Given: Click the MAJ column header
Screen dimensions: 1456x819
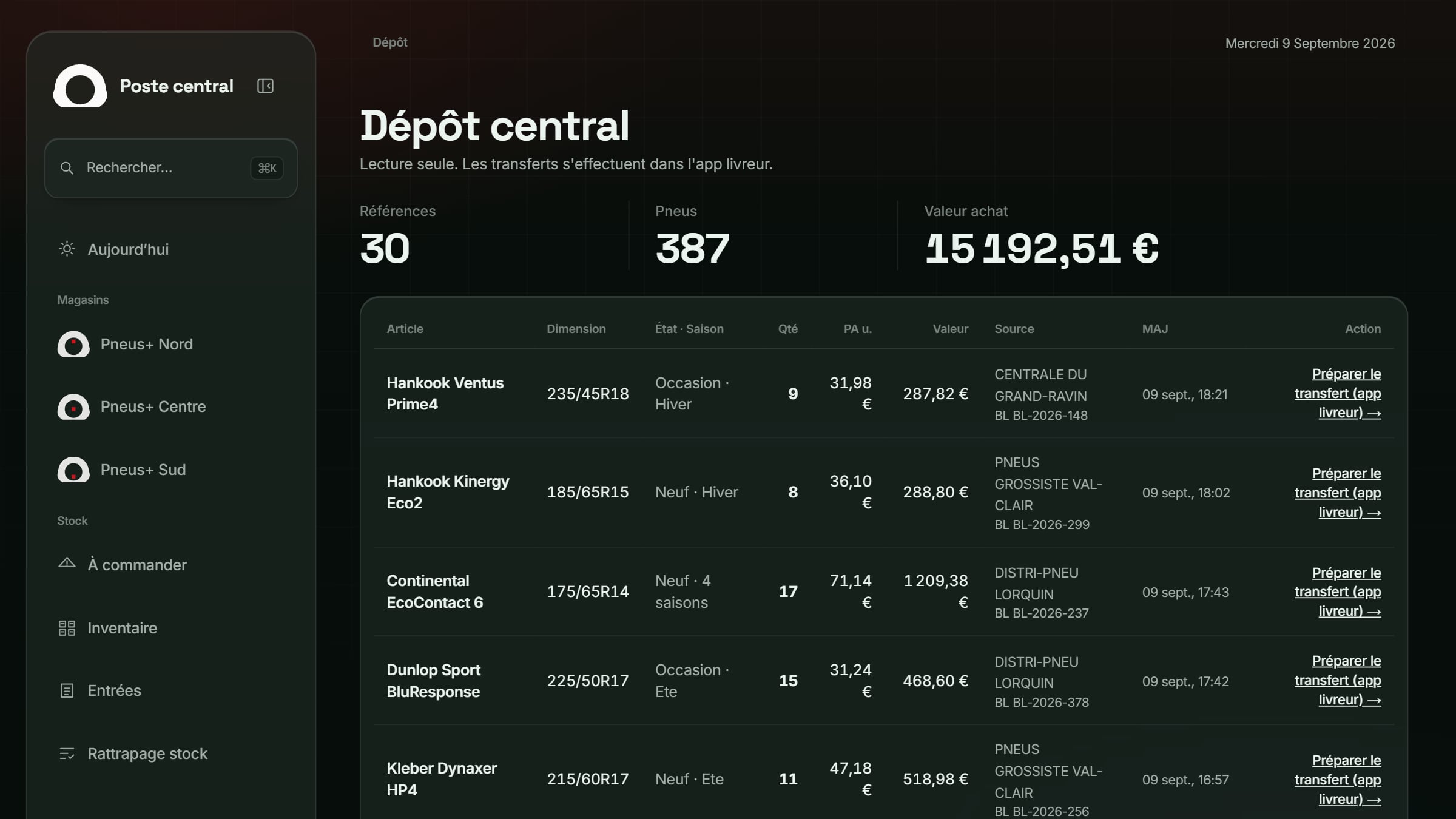Looking at the screenshot, I should coord(1155,329).
